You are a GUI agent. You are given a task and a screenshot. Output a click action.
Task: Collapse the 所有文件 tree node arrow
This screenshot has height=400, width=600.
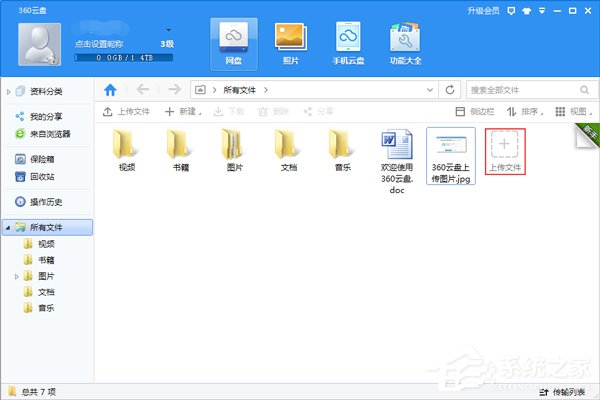coord(8,227)
